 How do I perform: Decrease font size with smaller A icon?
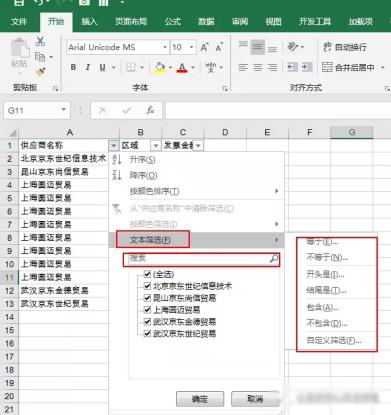click(219, 48)
